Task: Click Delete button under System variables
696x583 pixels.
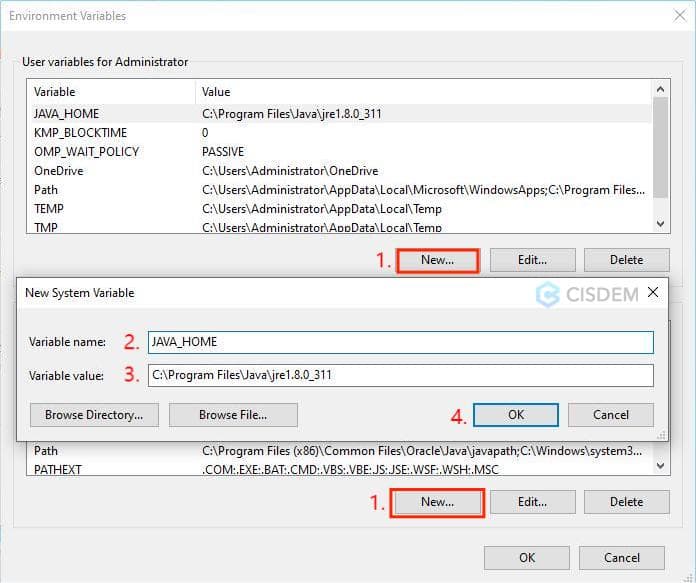Action: coord(626,502)
